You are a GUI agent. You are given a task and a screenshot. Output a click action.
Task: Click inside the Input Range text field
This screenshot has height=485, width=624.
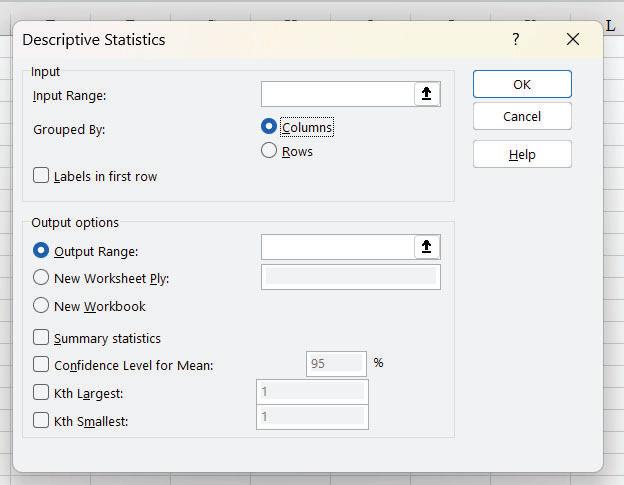(x=338, y=94)
